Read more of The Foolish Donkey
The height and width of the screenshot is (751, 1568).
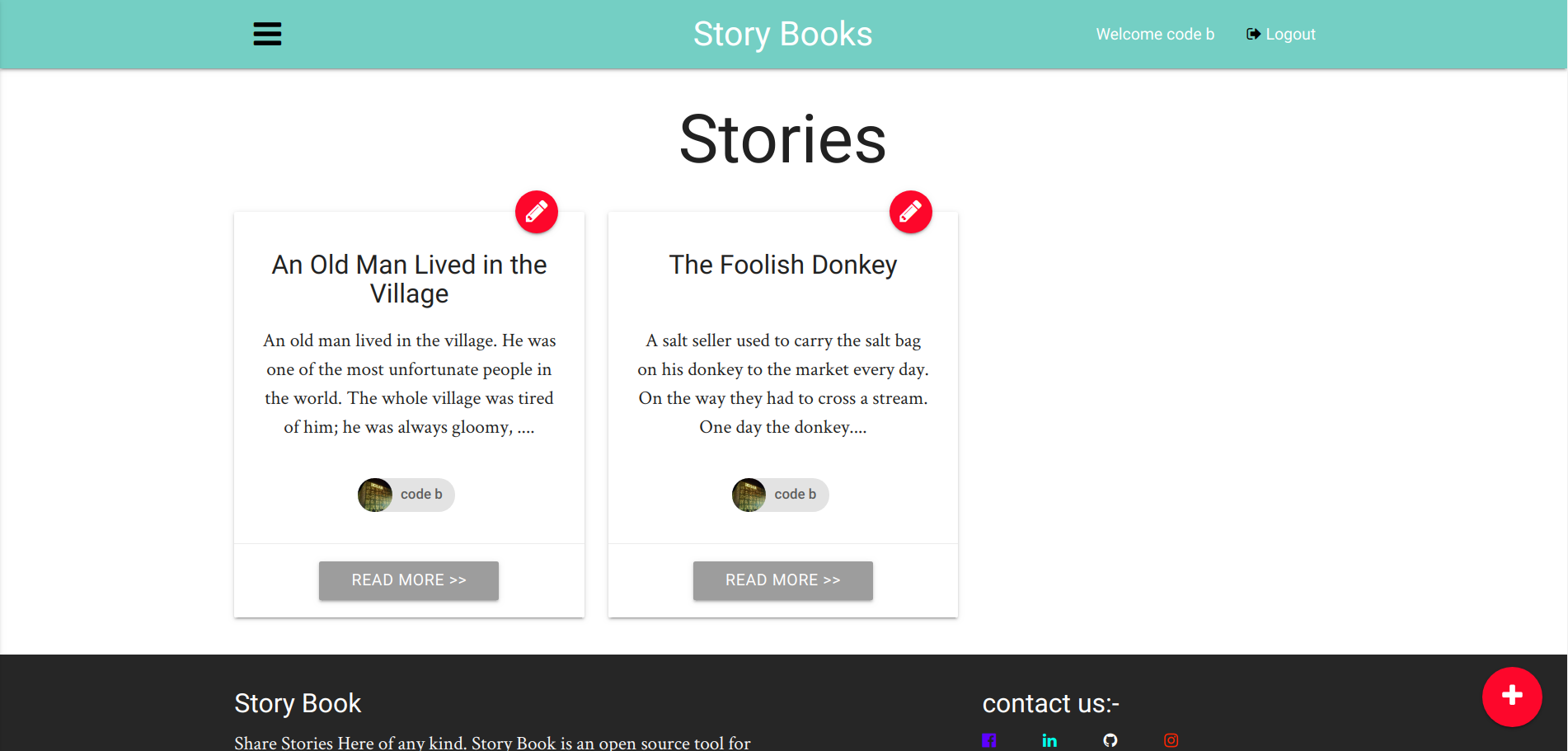pos(782,580)
